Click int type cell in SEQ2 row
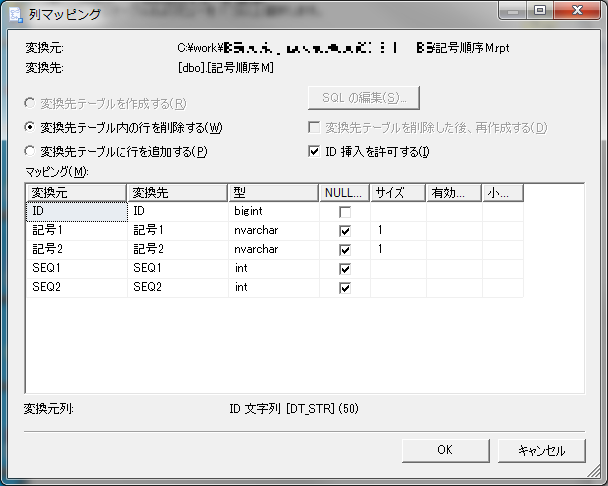This screenshot has width=608, height=486. (274, 287)
